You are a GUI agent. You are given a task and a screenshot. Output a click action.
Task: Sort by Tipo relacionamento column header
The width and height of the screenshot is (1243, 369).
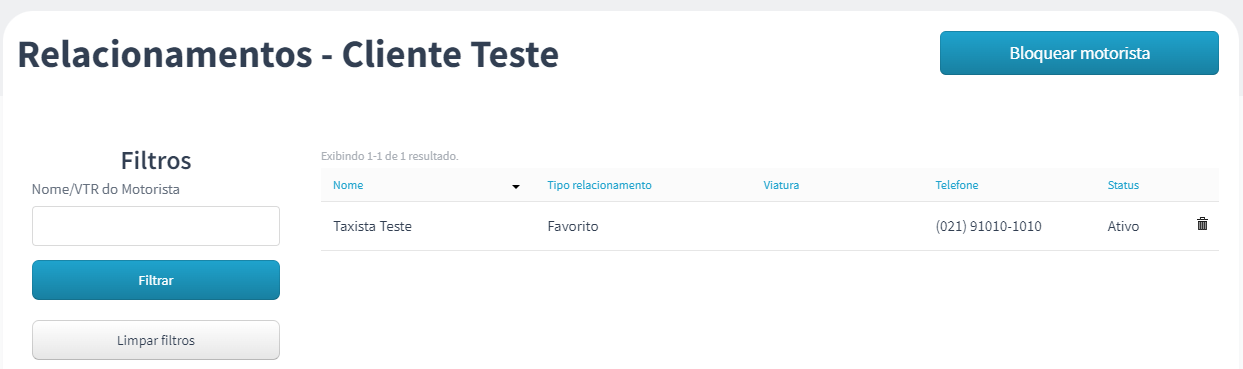(599, 185)
